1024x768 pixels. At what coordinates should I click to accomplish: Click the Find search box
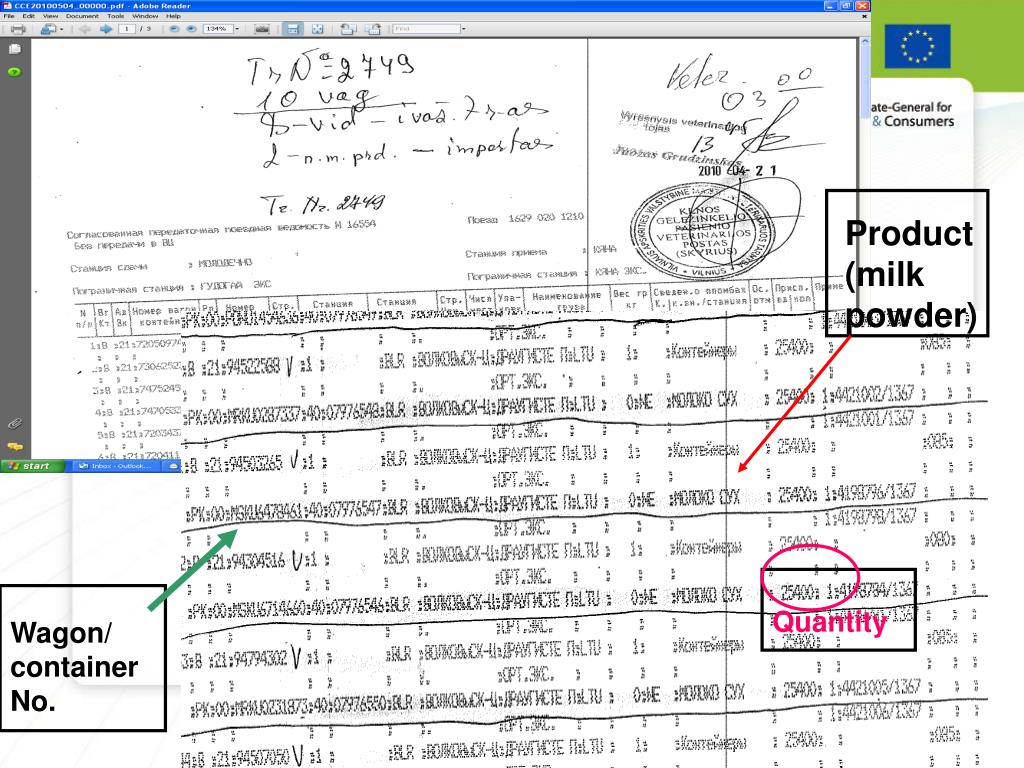pyautogui.click(x=426, y=29)
